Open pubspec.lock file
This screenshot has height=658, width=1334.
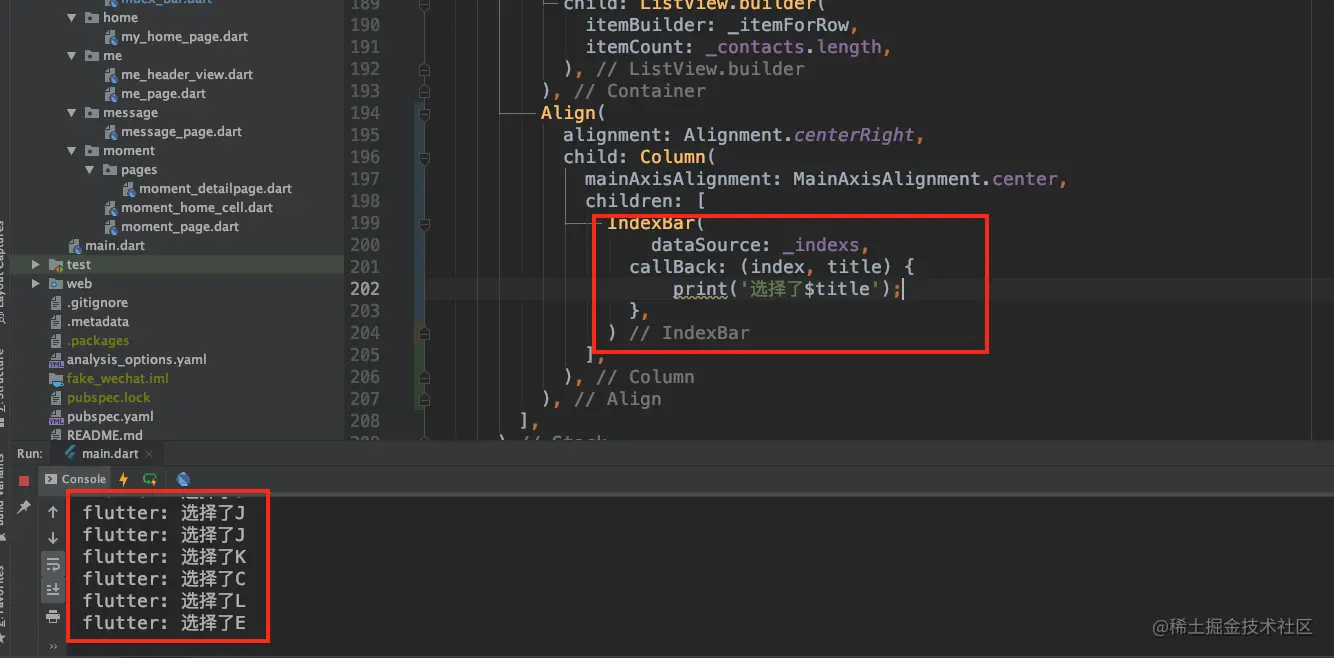(109, 398)
